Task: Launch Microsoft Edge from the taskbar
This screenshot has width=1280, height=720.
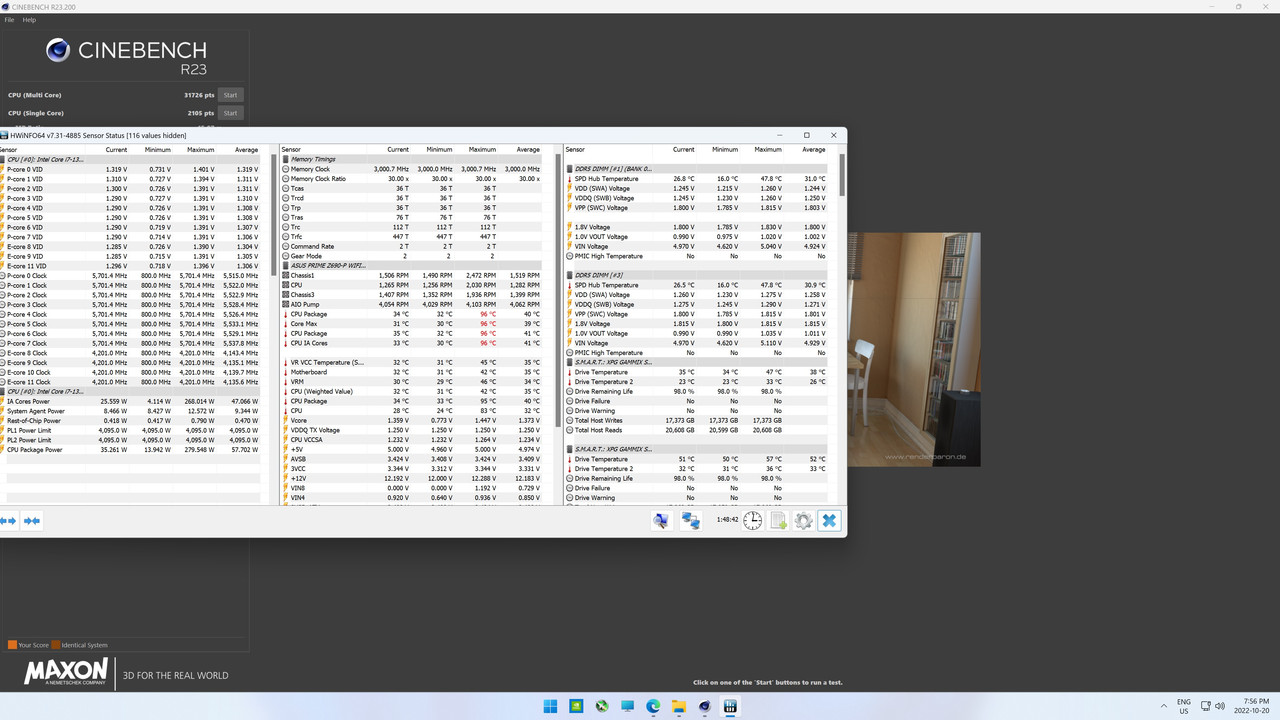Action: pos(653,706)
